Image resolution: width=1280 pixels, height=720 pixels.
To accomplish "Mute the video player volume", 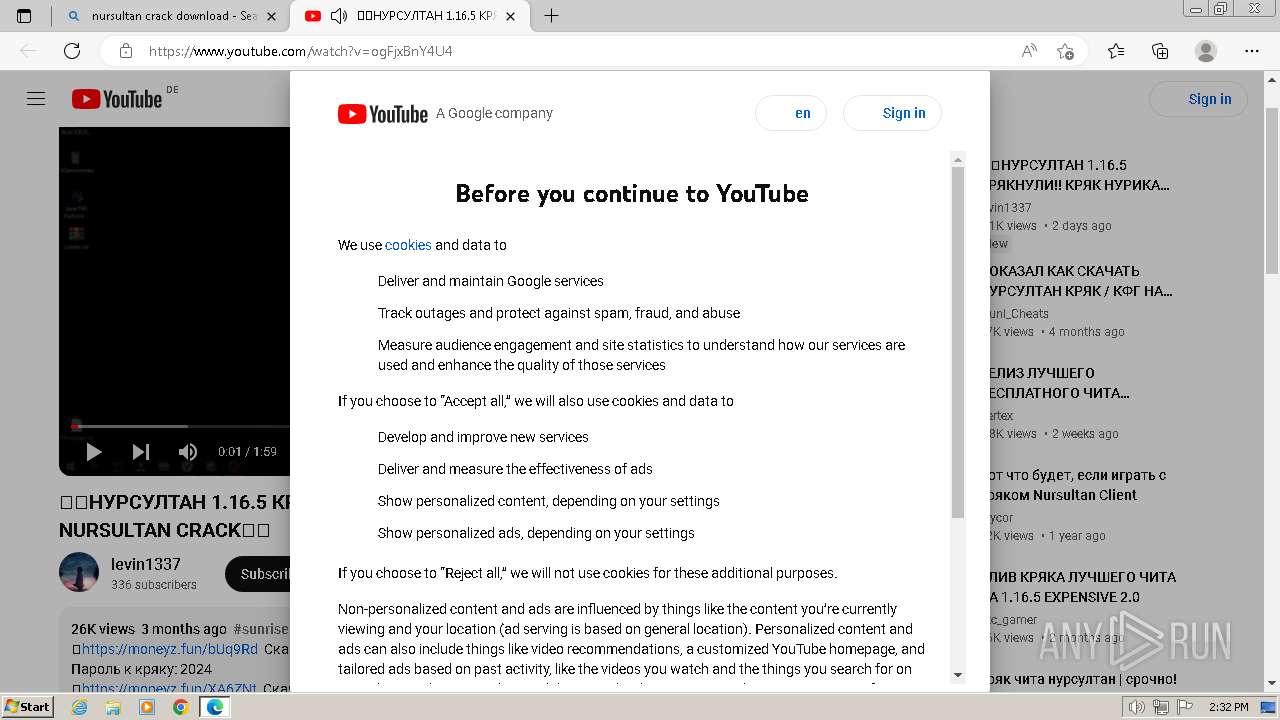I will (x=188, y=452).
